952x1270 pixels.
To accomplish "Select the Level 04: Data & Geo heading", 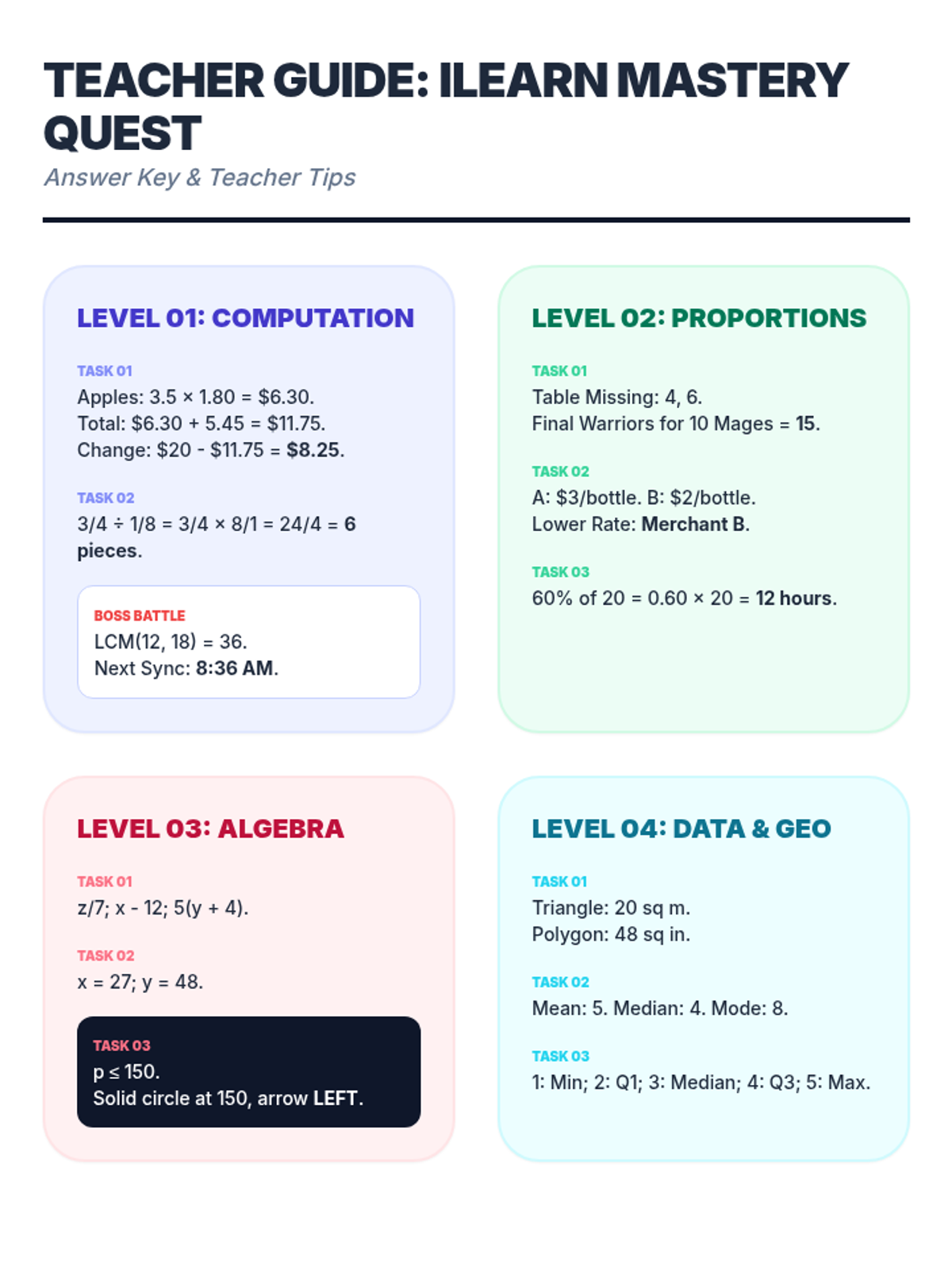I will point(681,829).
